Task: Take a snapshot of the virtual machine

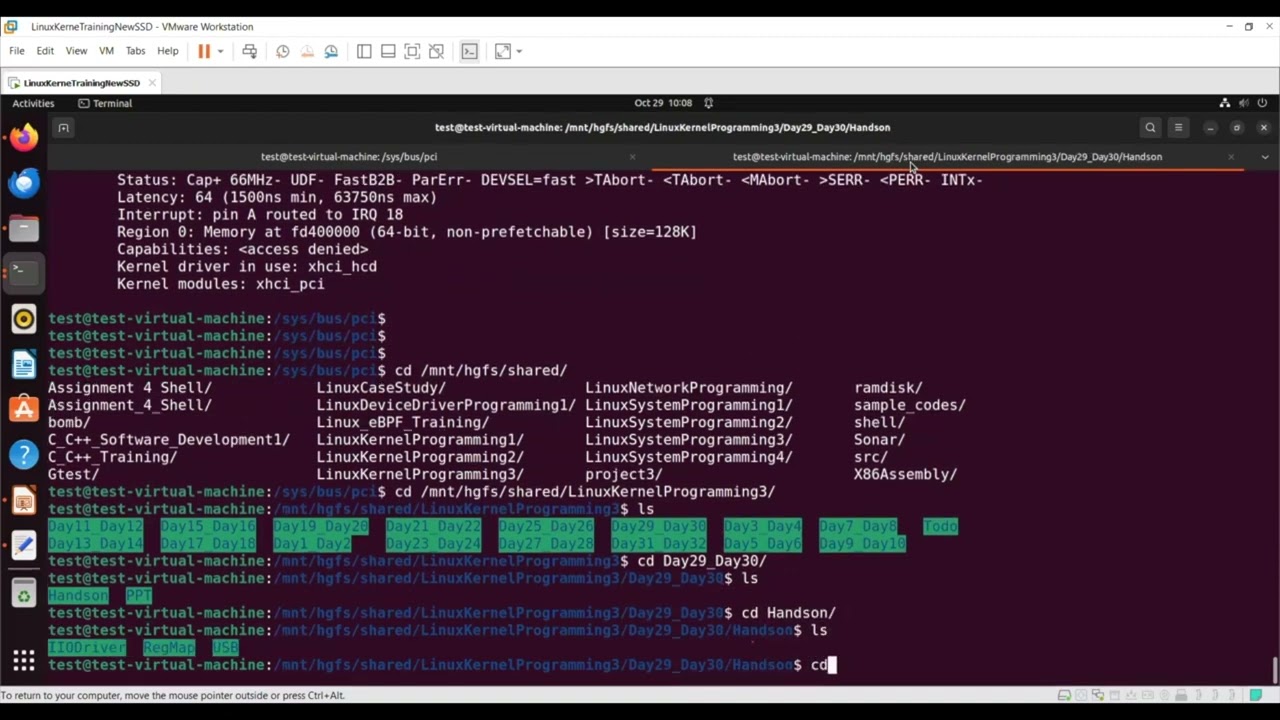Action: coord(283,51)
